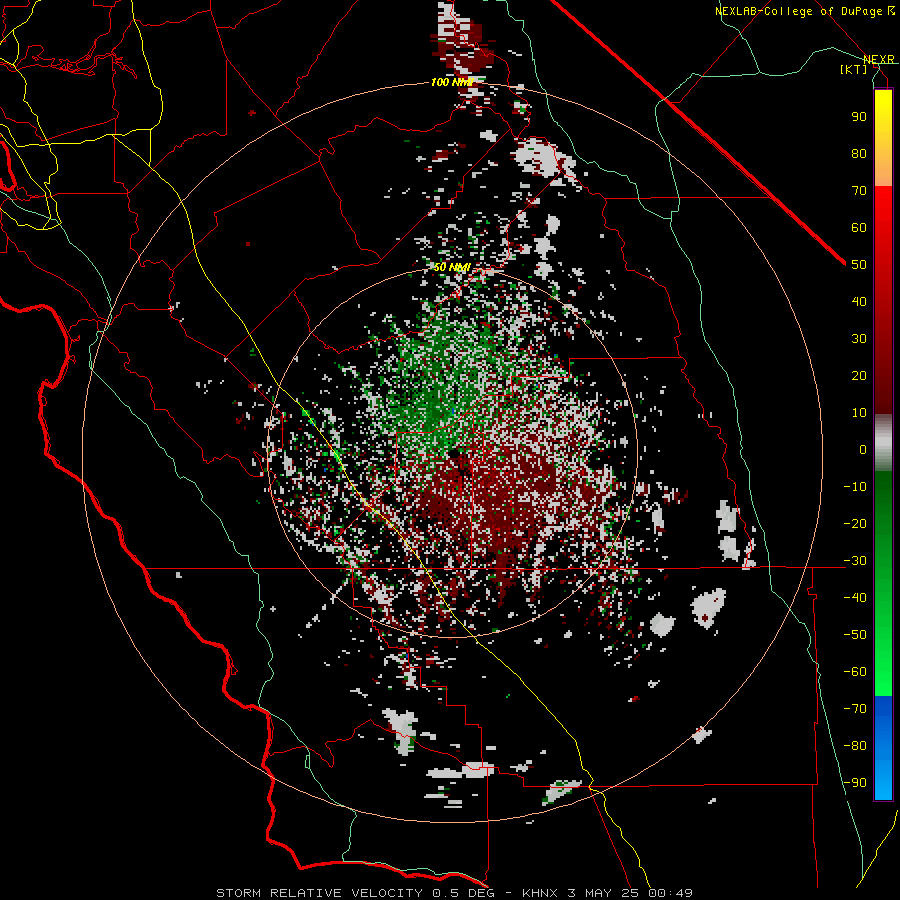Viewport: 900px width, 900px height.
Task: Click the 50 NMI range ring label
Action: pyautogui.click(x=452, y=267)
